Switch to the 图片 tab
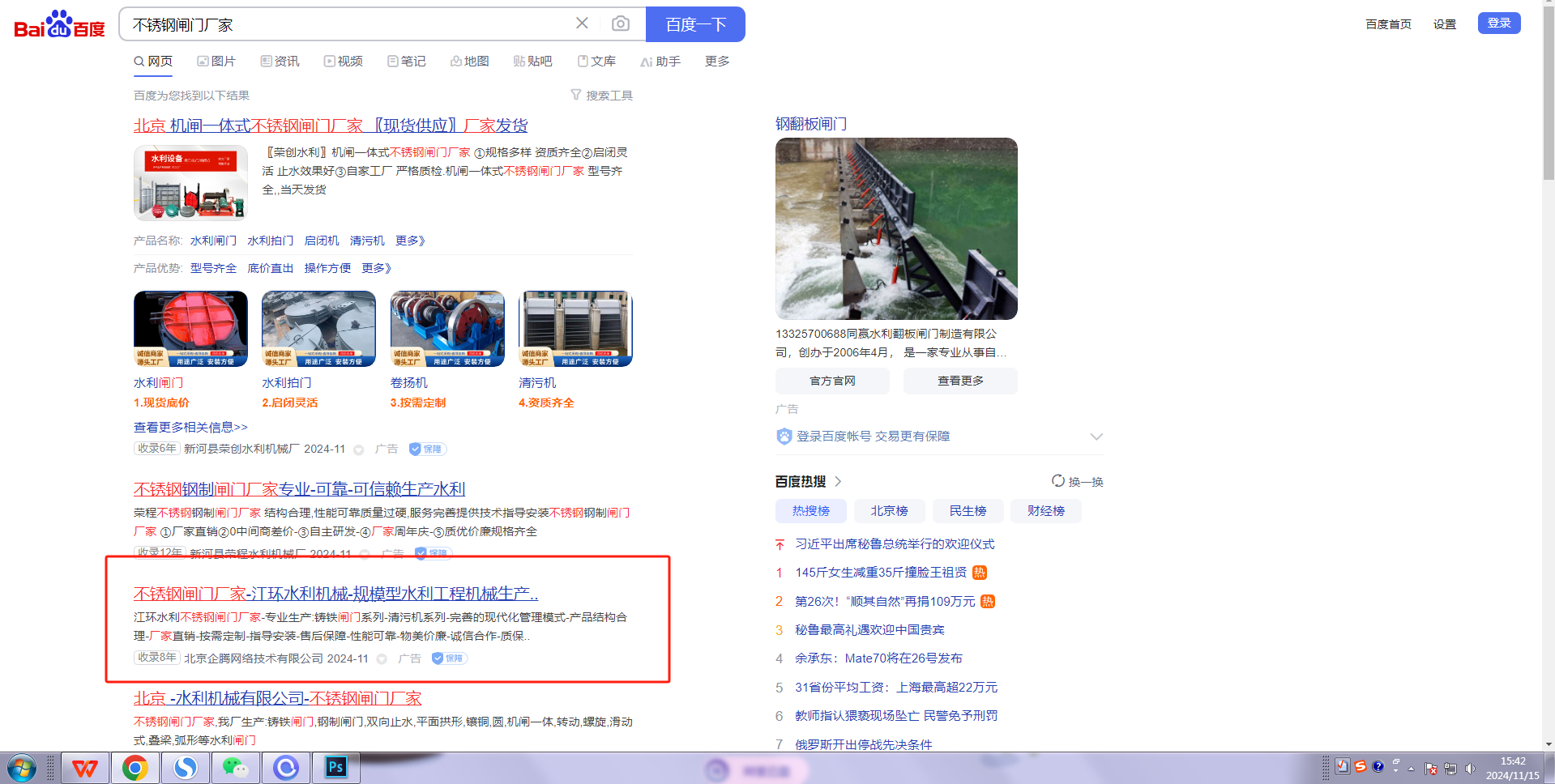Image resolution: width=1555 pixels, height=784 pixels. 216,61
